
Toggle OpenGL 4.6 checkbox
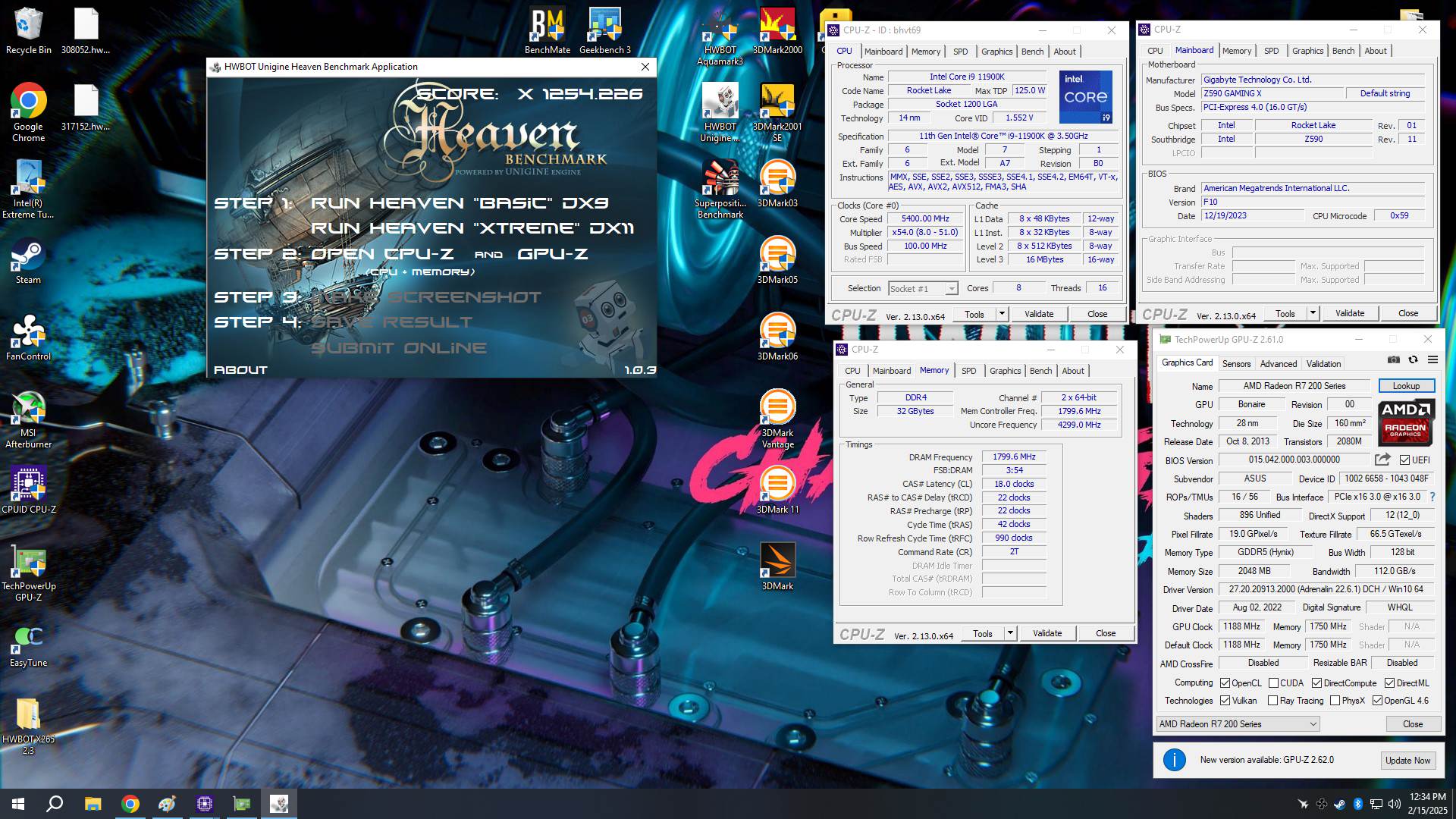(x=1378, y=701)
